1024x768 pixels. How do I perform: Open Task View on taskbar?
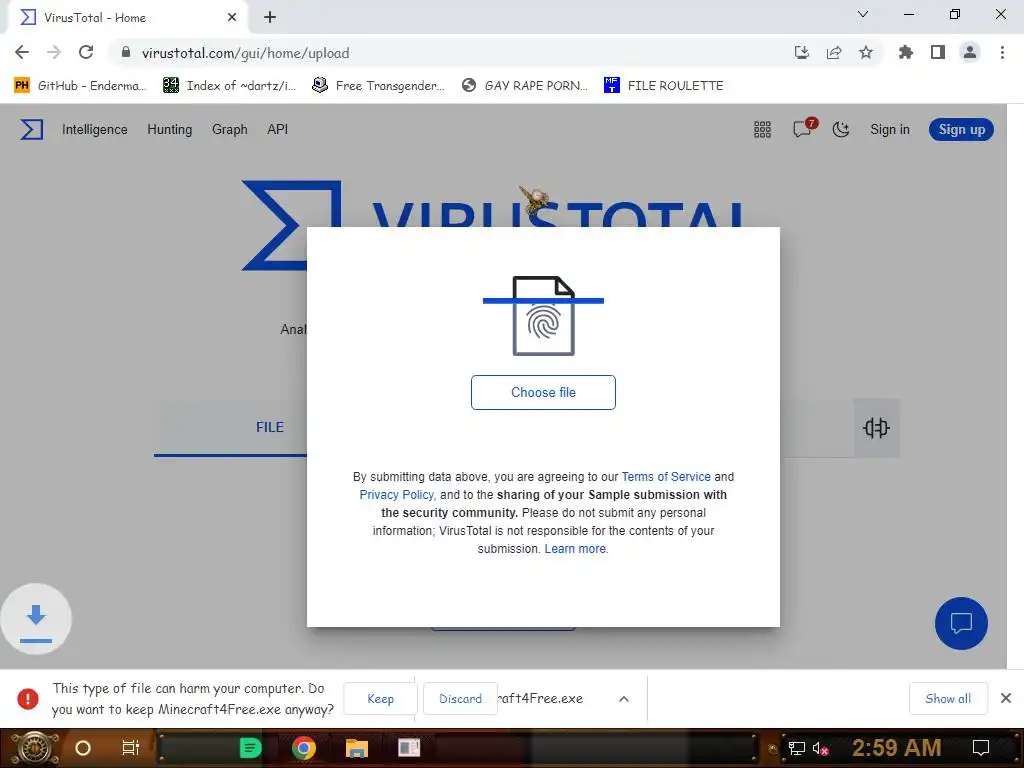coord(131,748)
